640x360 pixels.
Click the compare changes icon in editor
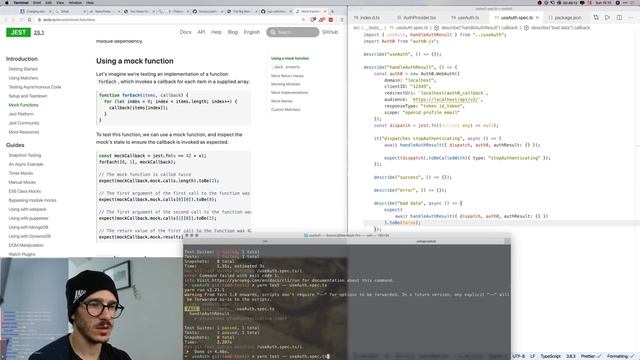596,18
